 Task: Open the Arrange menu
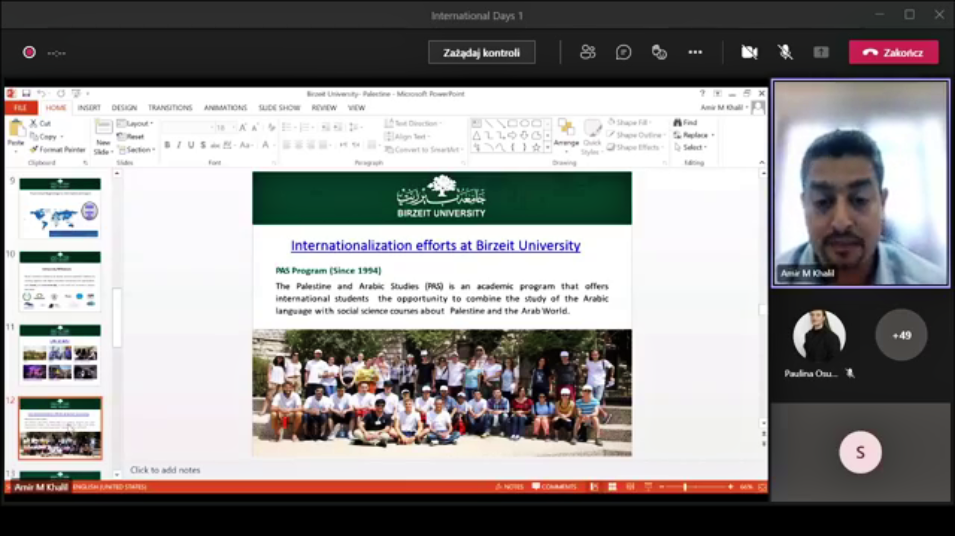click(566, 134)
